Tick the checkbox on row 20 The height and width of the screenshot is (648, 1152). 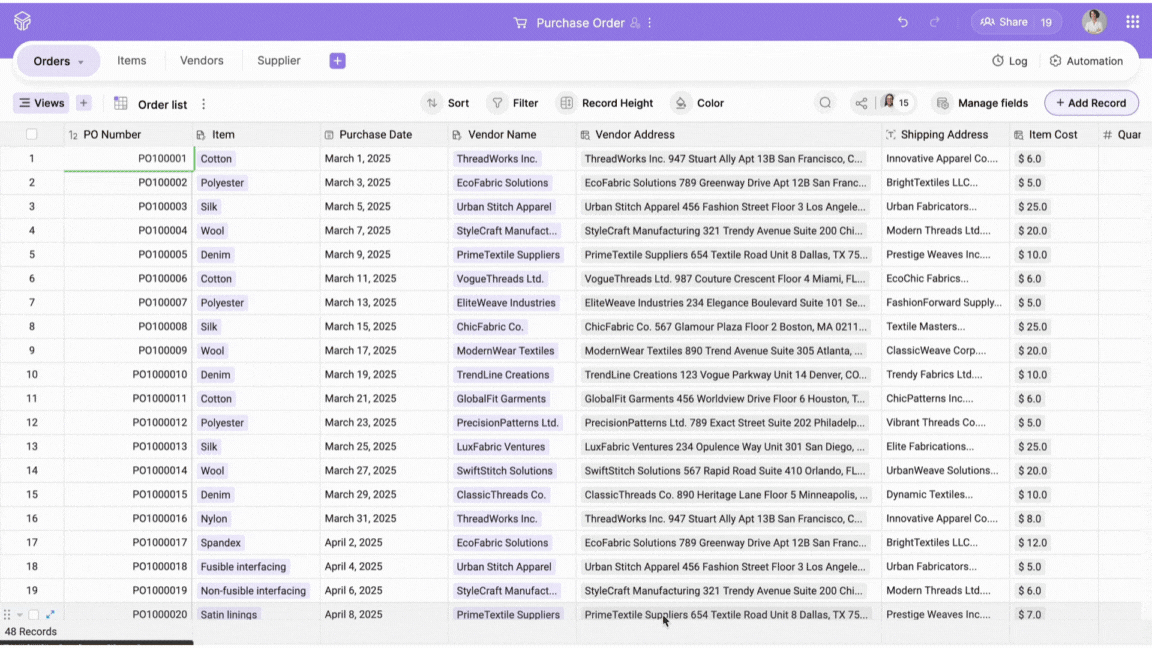(33, 615)
